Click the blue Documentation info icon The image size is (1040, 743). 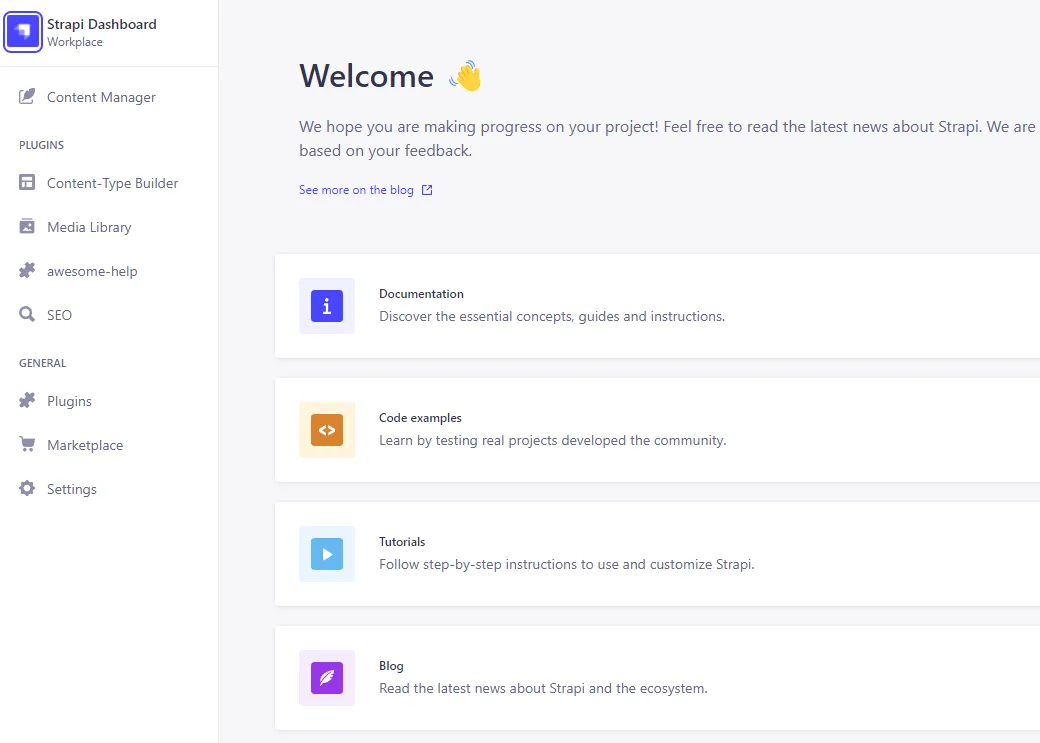coord(327,306)
